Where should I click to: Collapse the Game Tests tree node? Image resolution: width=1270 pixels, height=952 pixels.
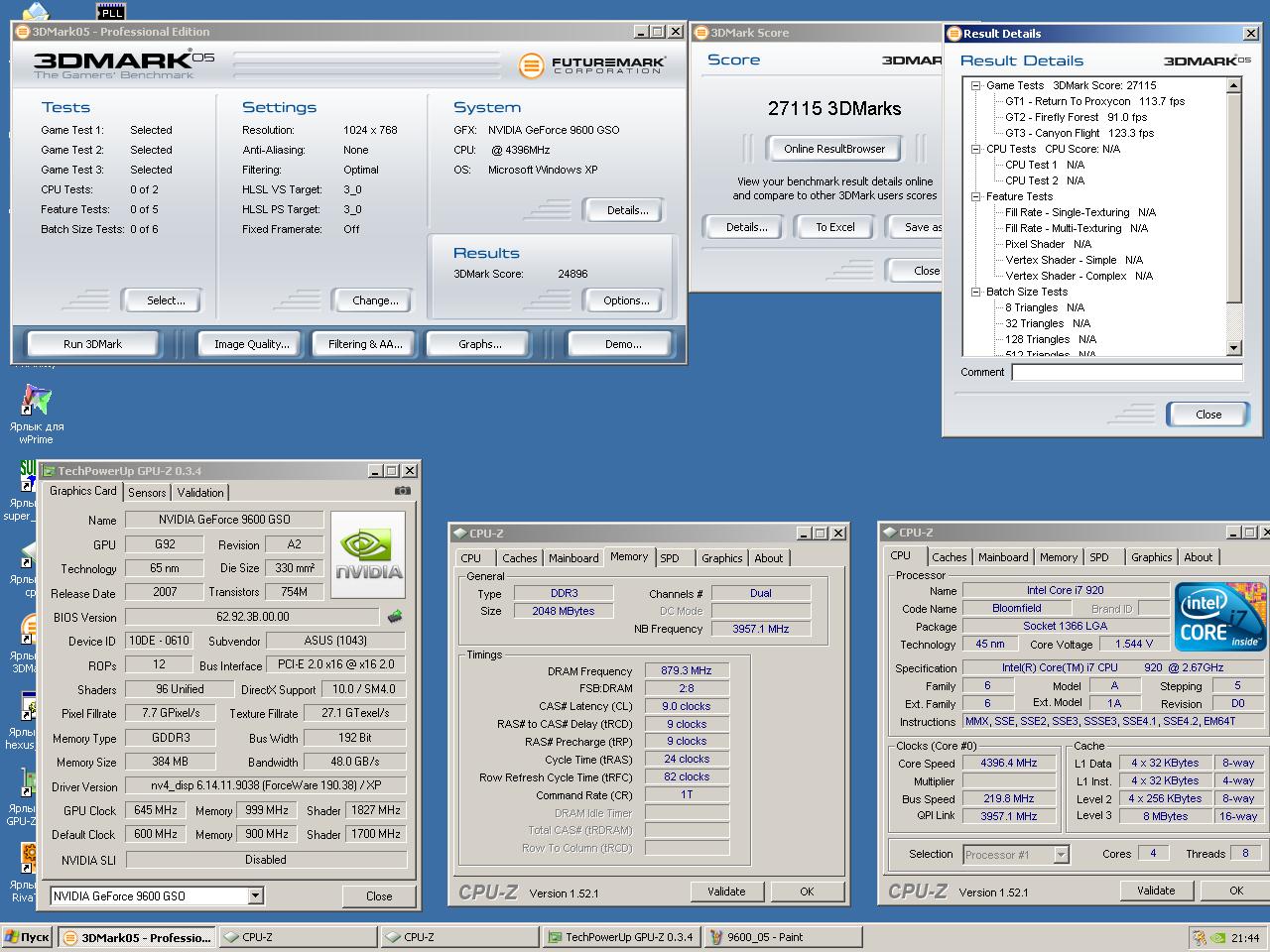coord(976,85)
